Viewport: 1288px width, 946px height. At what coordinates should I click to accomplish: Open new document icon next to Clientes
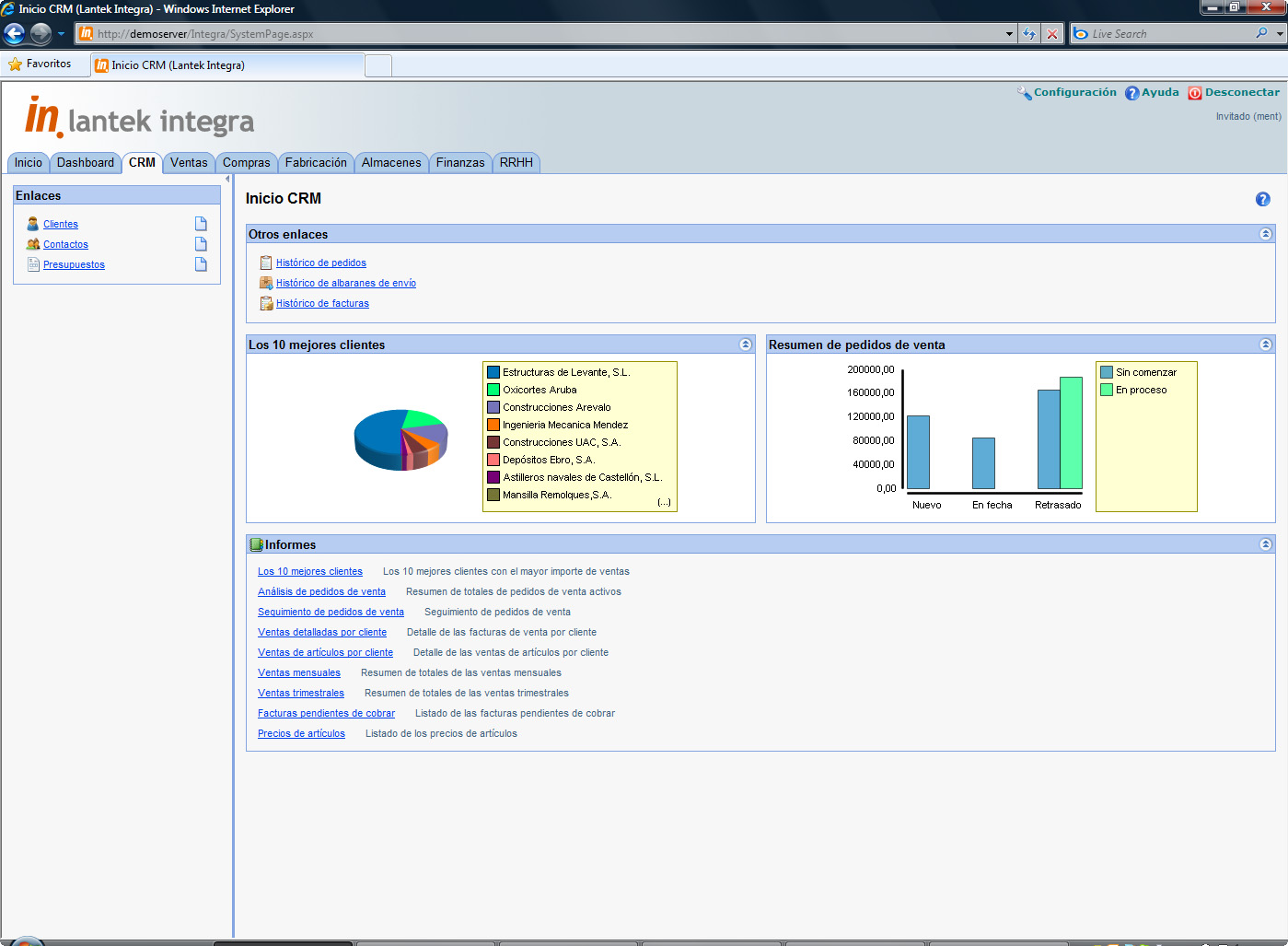(201, 224)
